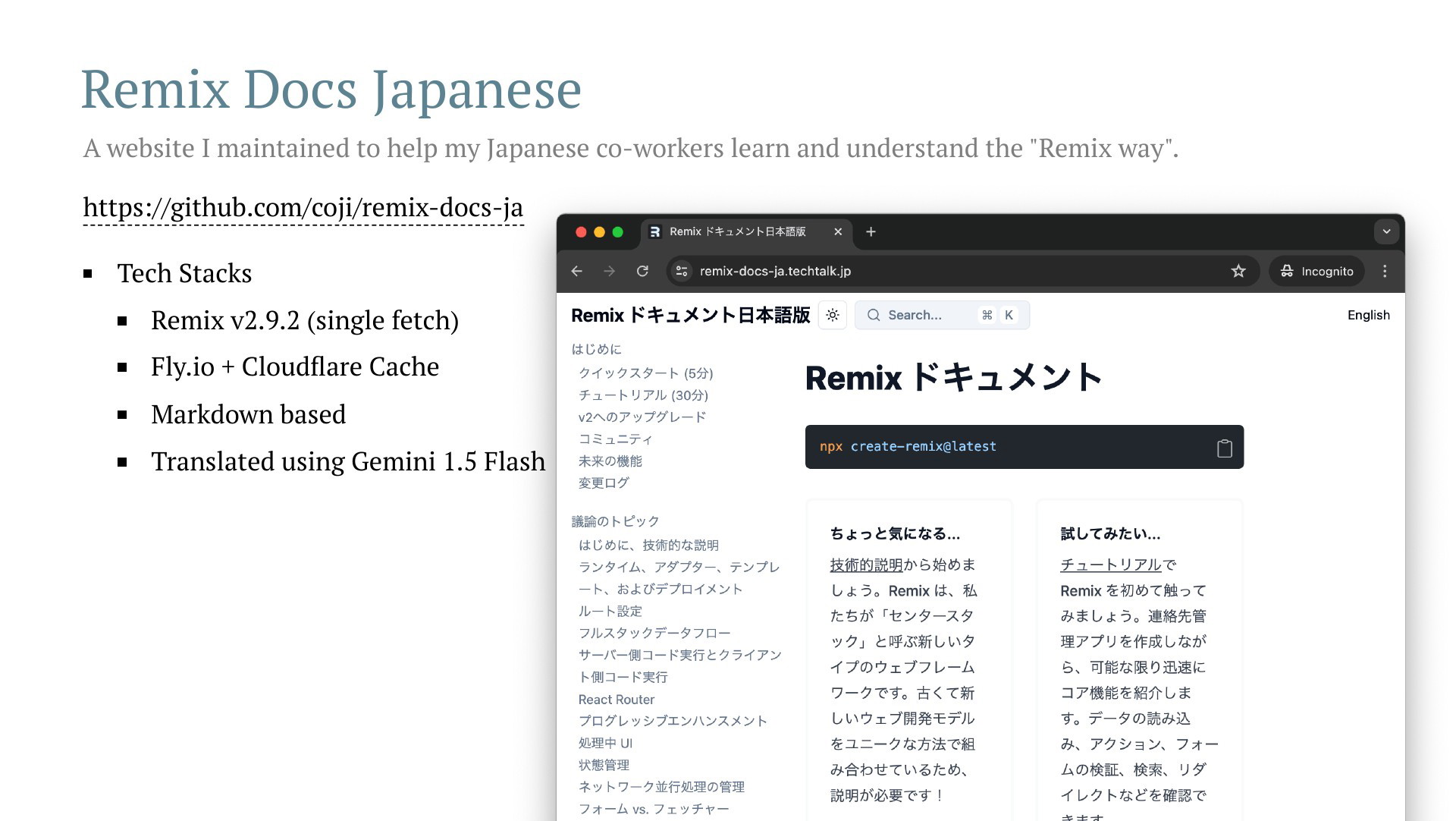Open React Router sidebar item

(616, 699)
